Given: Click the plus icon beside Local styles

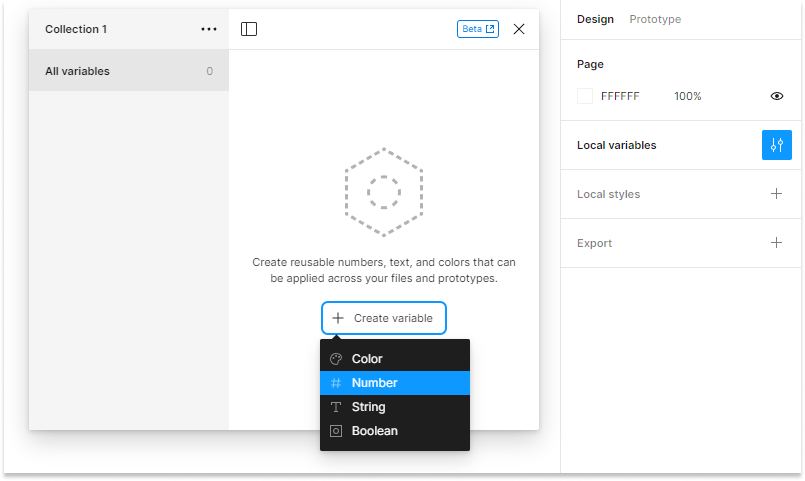Looking at the screenshot, I should coord(776,194).
